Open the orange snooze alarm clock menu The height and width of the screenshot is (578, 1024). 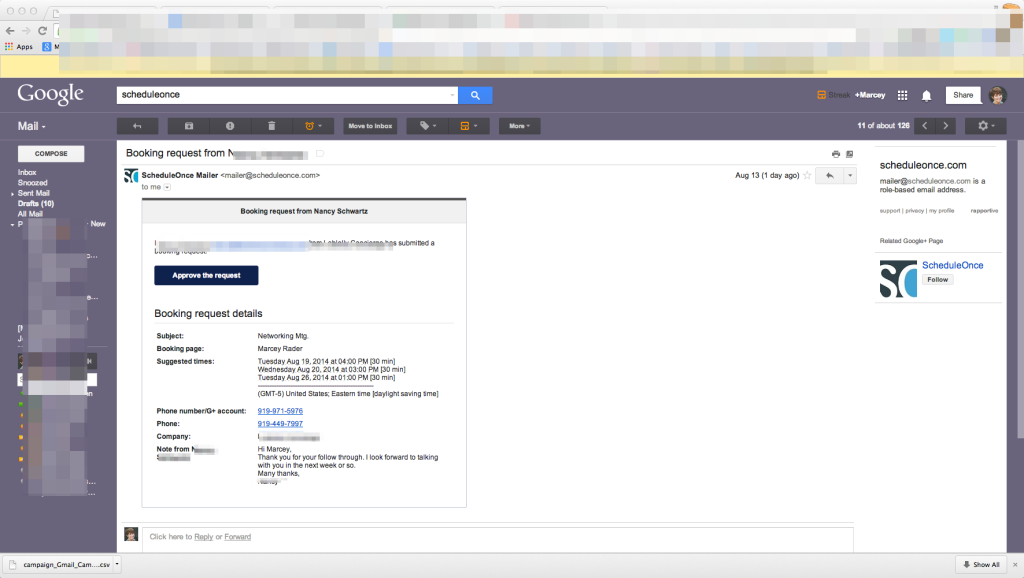point(313,126)
